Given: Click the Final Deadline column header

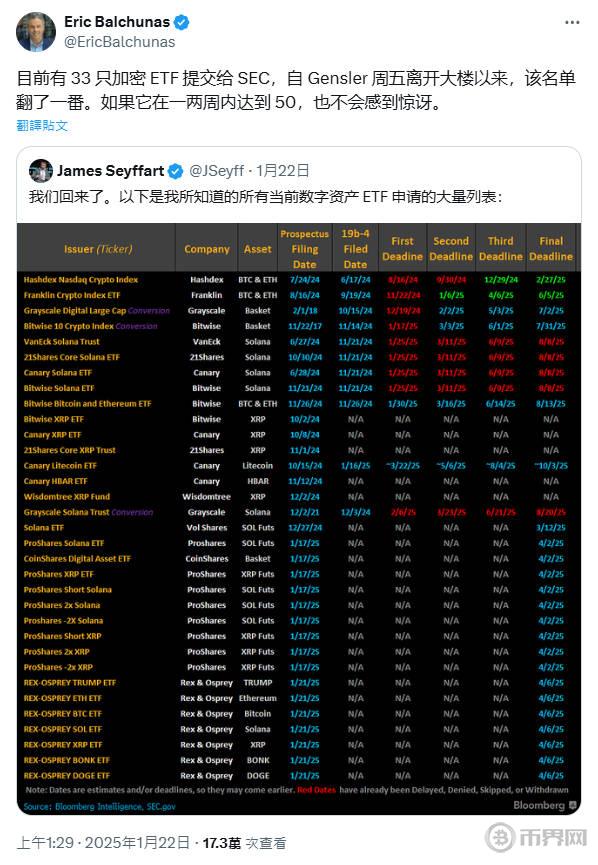Looking at the screenshot, I should tap(551, 249).
